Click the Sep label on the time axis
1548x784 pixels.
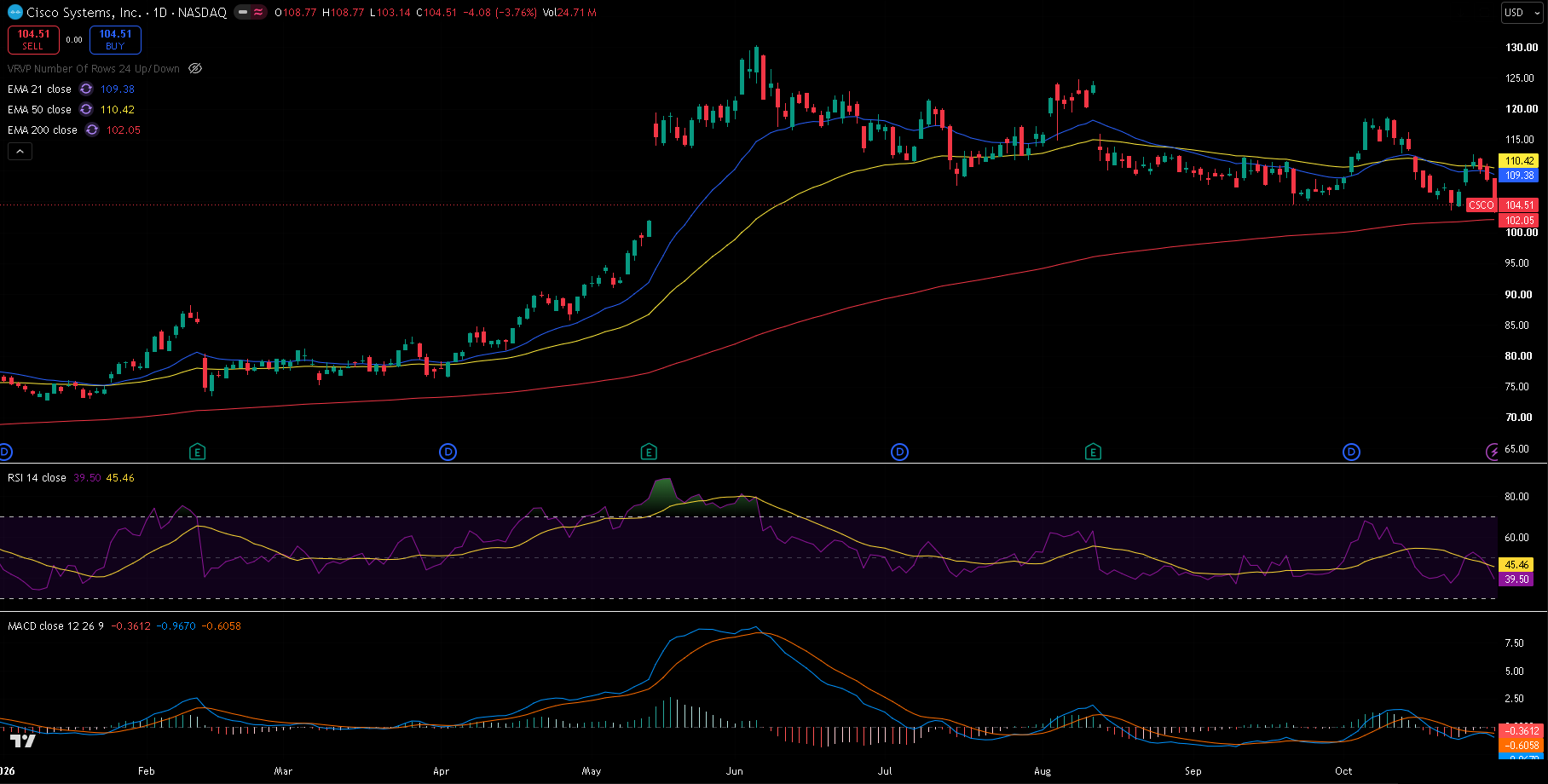tap(1193, 770)
